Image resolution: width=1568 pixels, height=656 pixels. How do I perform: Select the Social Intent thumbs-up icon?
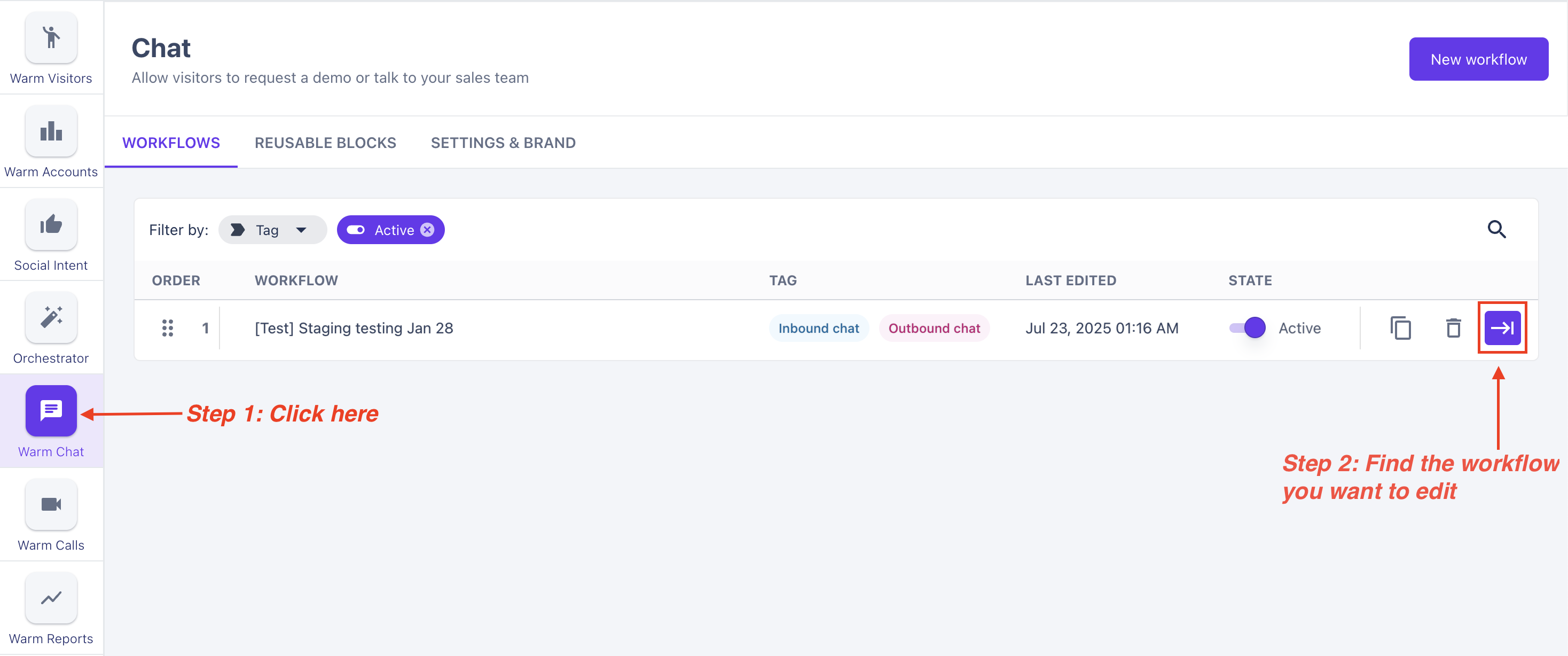(51, 225)
